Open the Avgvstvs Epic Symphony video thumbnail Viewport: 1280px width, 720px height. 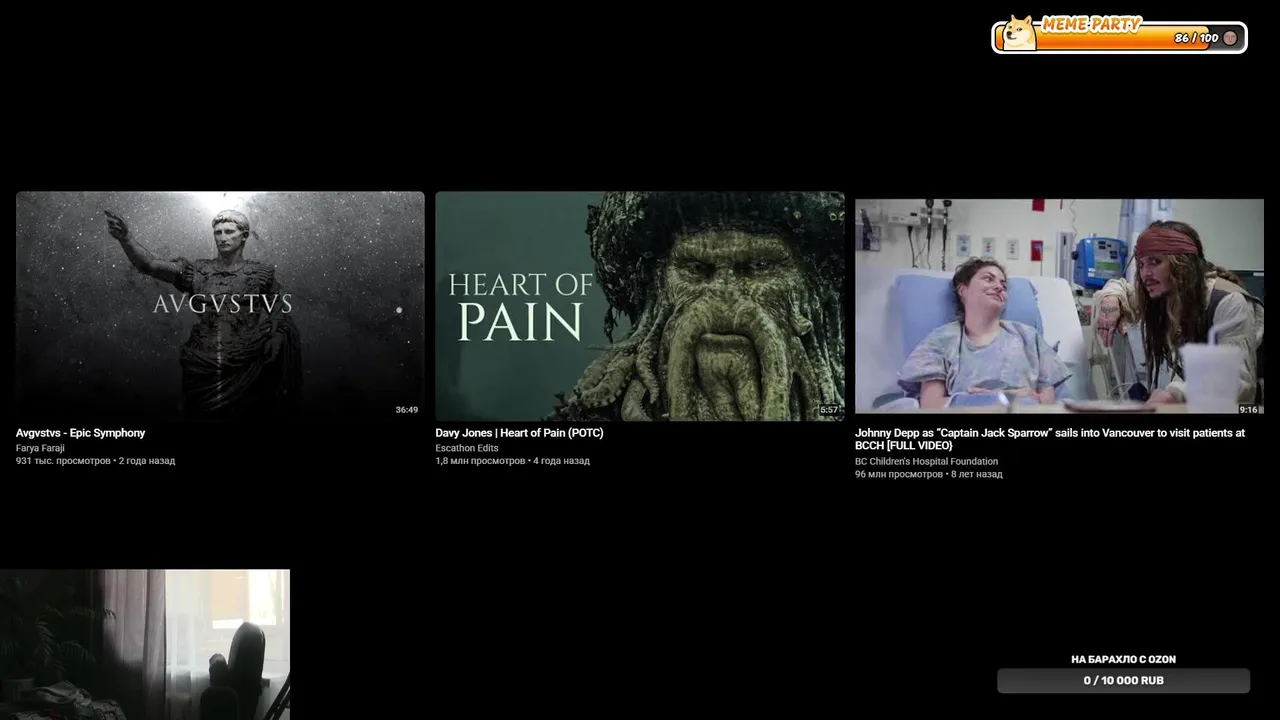[x=220, y=306]
